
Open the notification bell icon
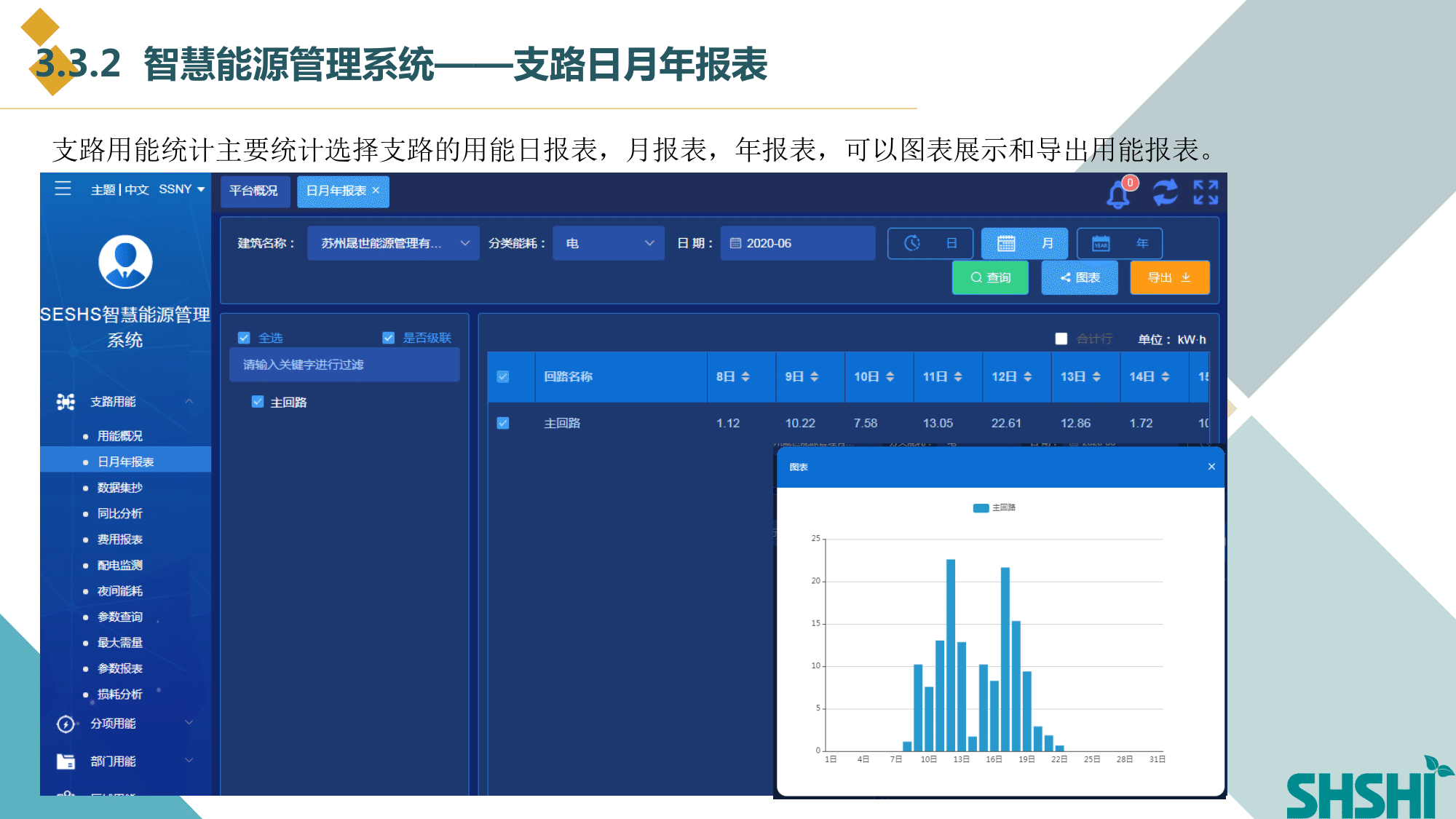(x=1118, y=194)
